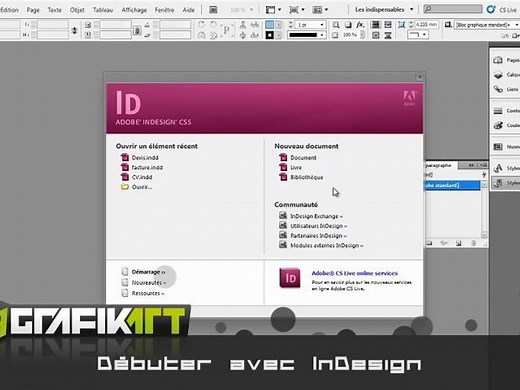Open the Adobe CS Live online services link

point(355,273)
